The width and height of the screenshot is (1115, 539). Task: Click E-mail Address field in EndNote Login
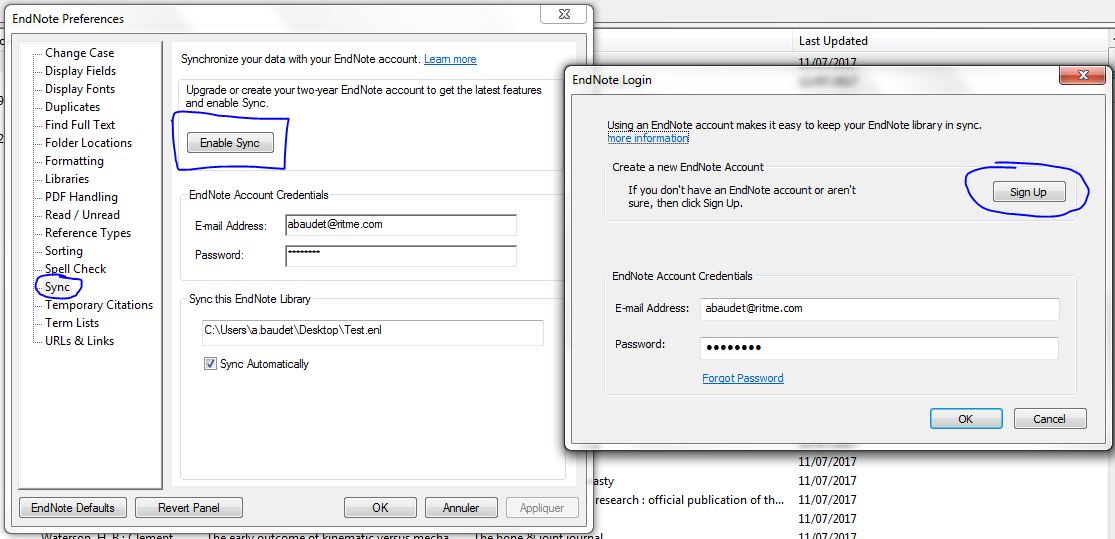click(880, 309)
